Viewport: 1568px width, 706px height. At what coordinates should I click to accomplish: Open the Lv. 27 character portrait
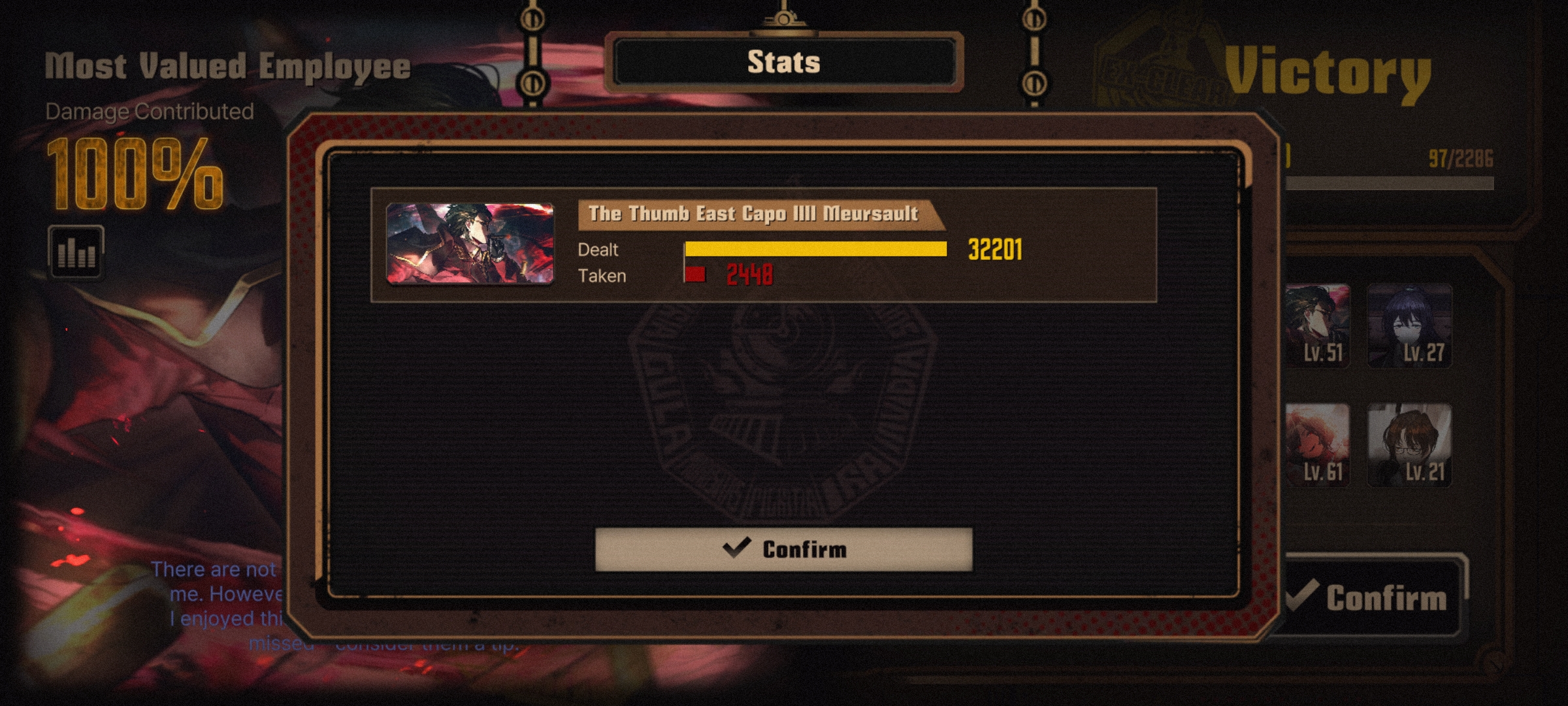(x=1410, y=326)
